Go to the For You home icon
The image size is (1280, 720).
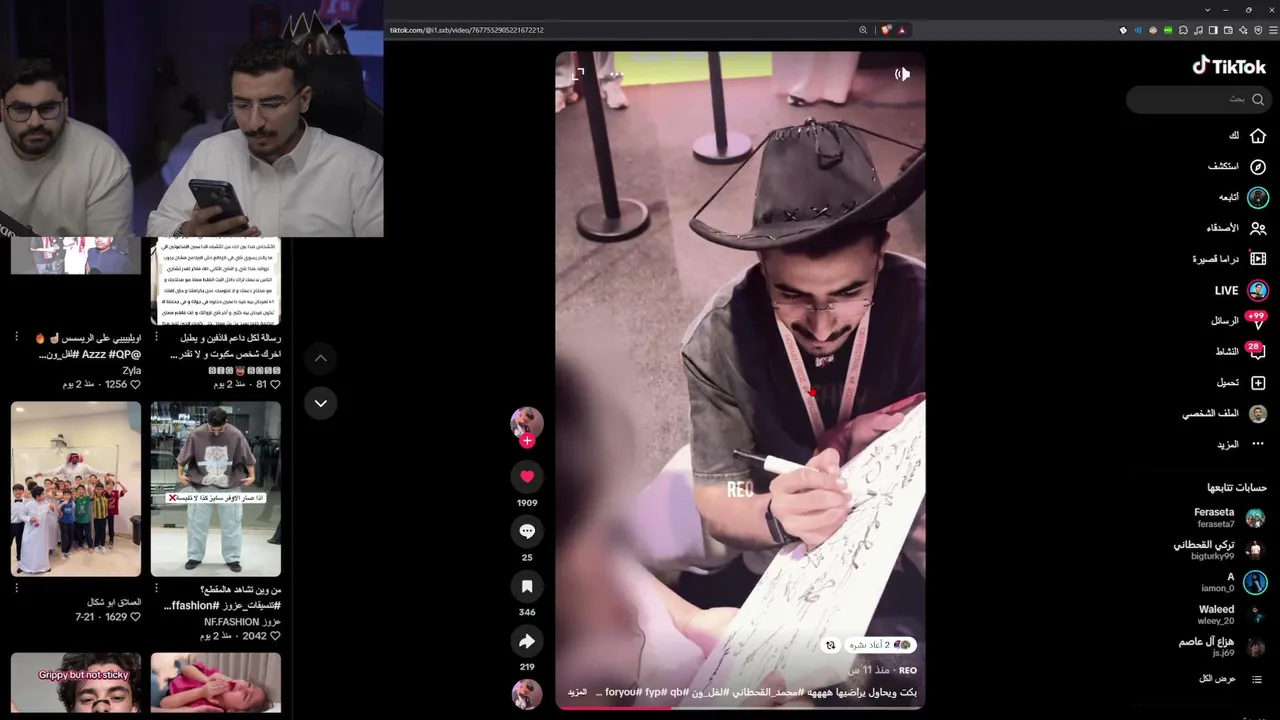pyautogui.click(x=1258, y=136)
